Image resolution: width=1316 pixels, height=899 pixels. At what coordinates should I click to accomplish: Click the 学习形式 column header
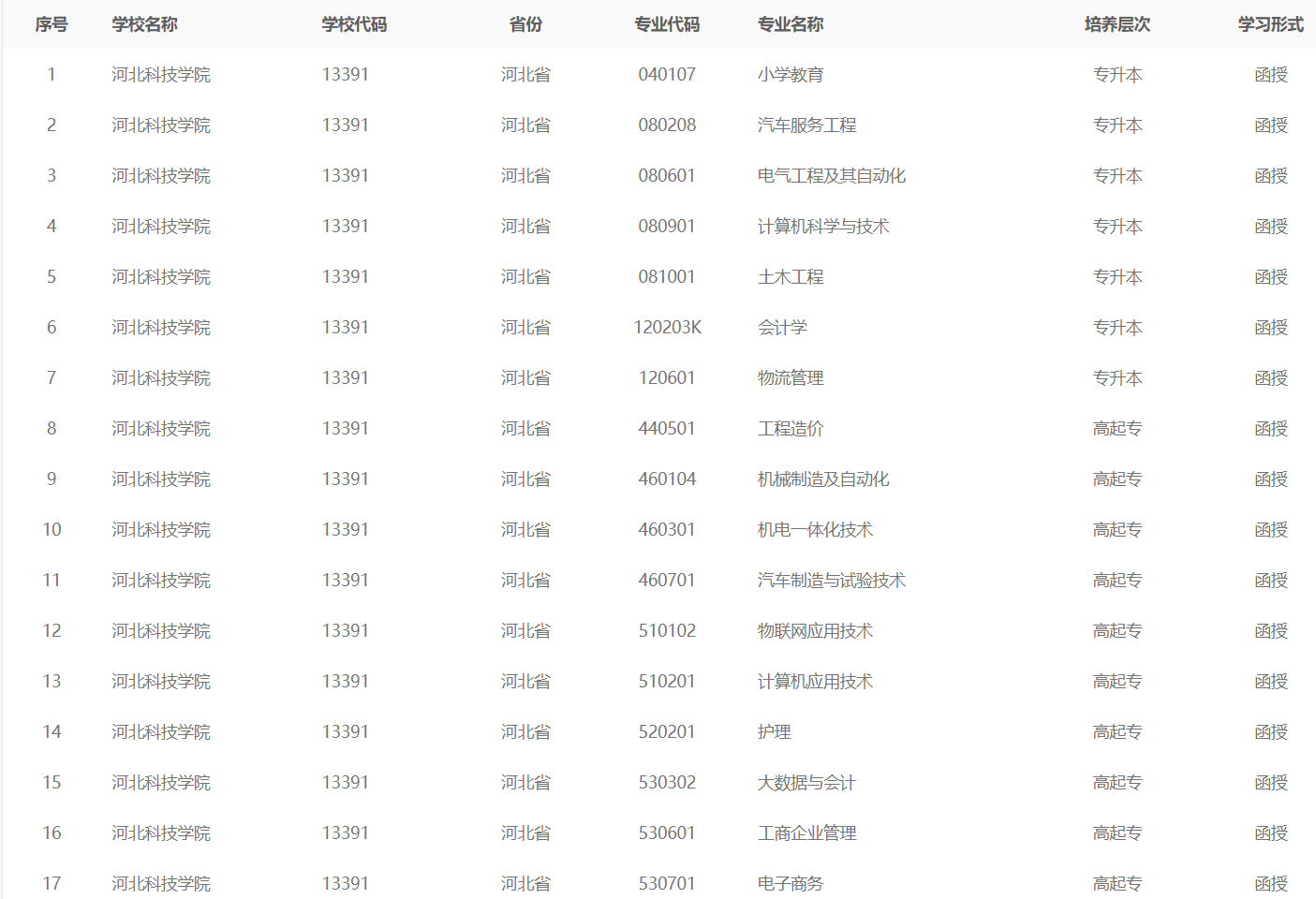point(1271,24)
